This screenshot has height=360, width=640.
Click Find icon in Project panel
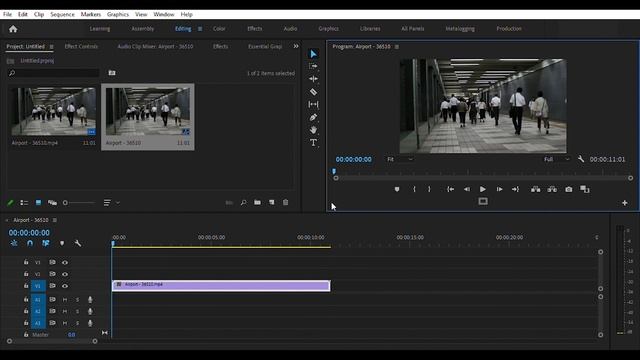(244, 202)
